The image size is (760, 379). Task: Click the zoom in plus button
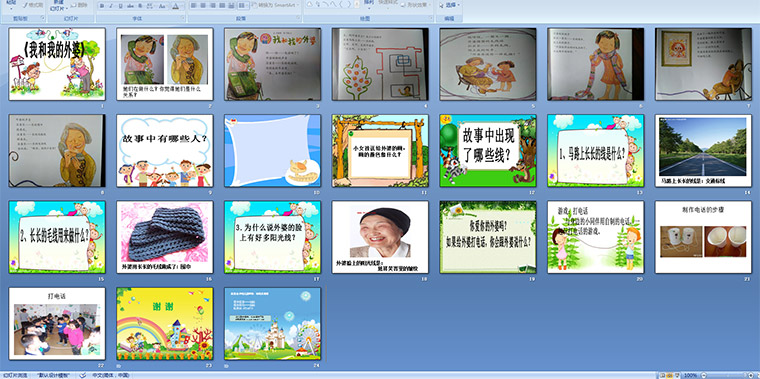click(751, 375)
